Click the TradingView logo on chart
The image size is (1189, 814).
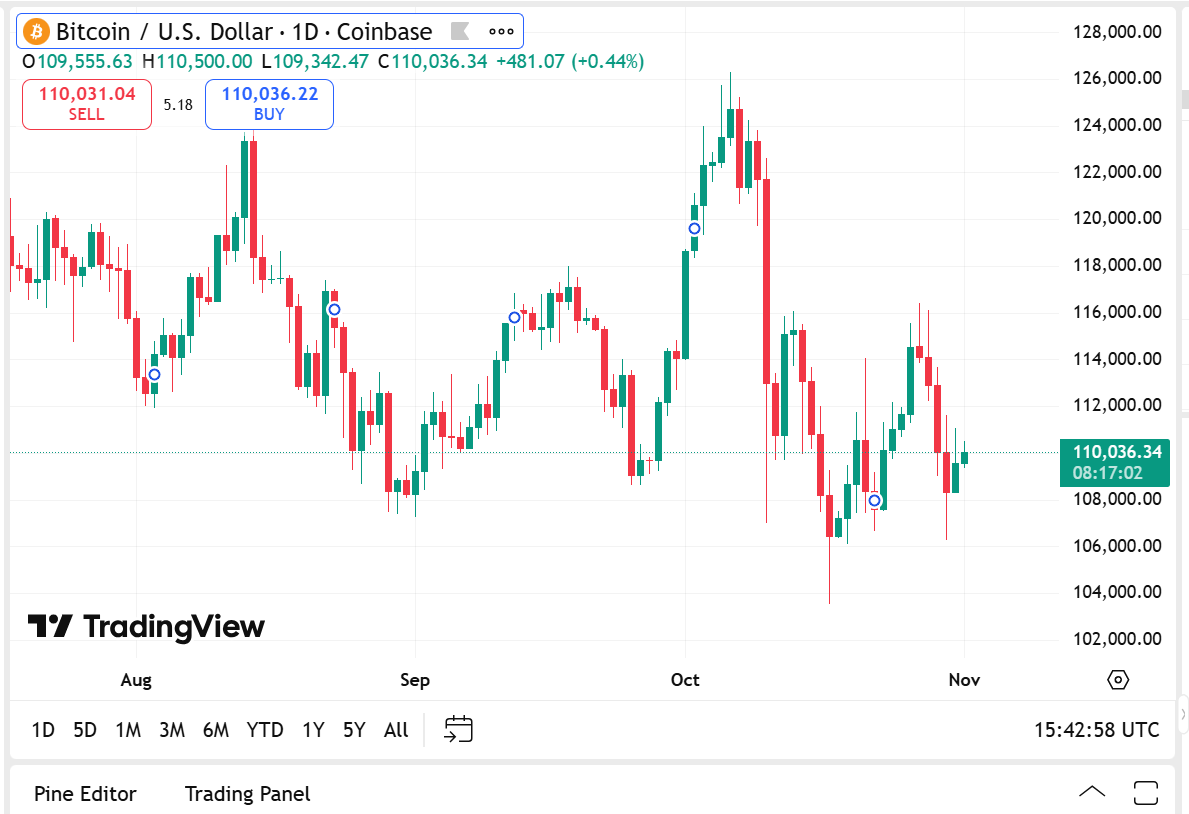[146, 627]
